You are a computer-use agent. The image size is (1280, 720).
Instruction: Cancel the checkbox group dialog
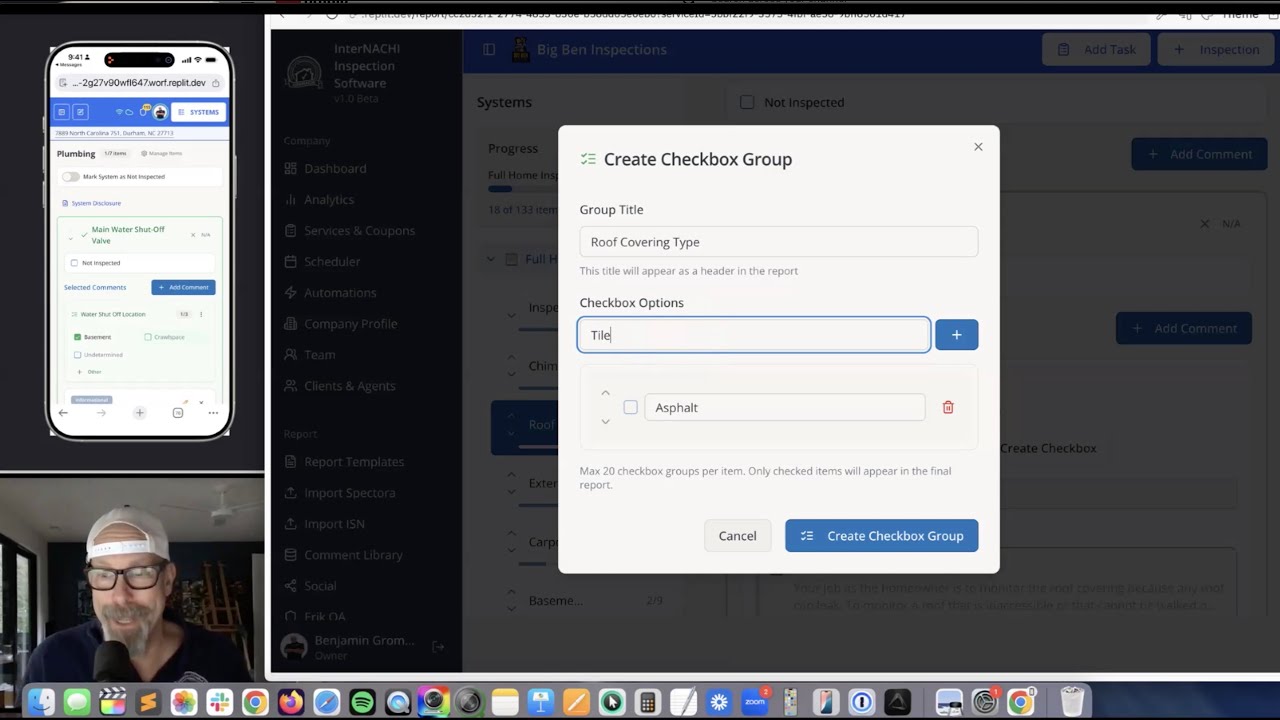click(737, 536)
